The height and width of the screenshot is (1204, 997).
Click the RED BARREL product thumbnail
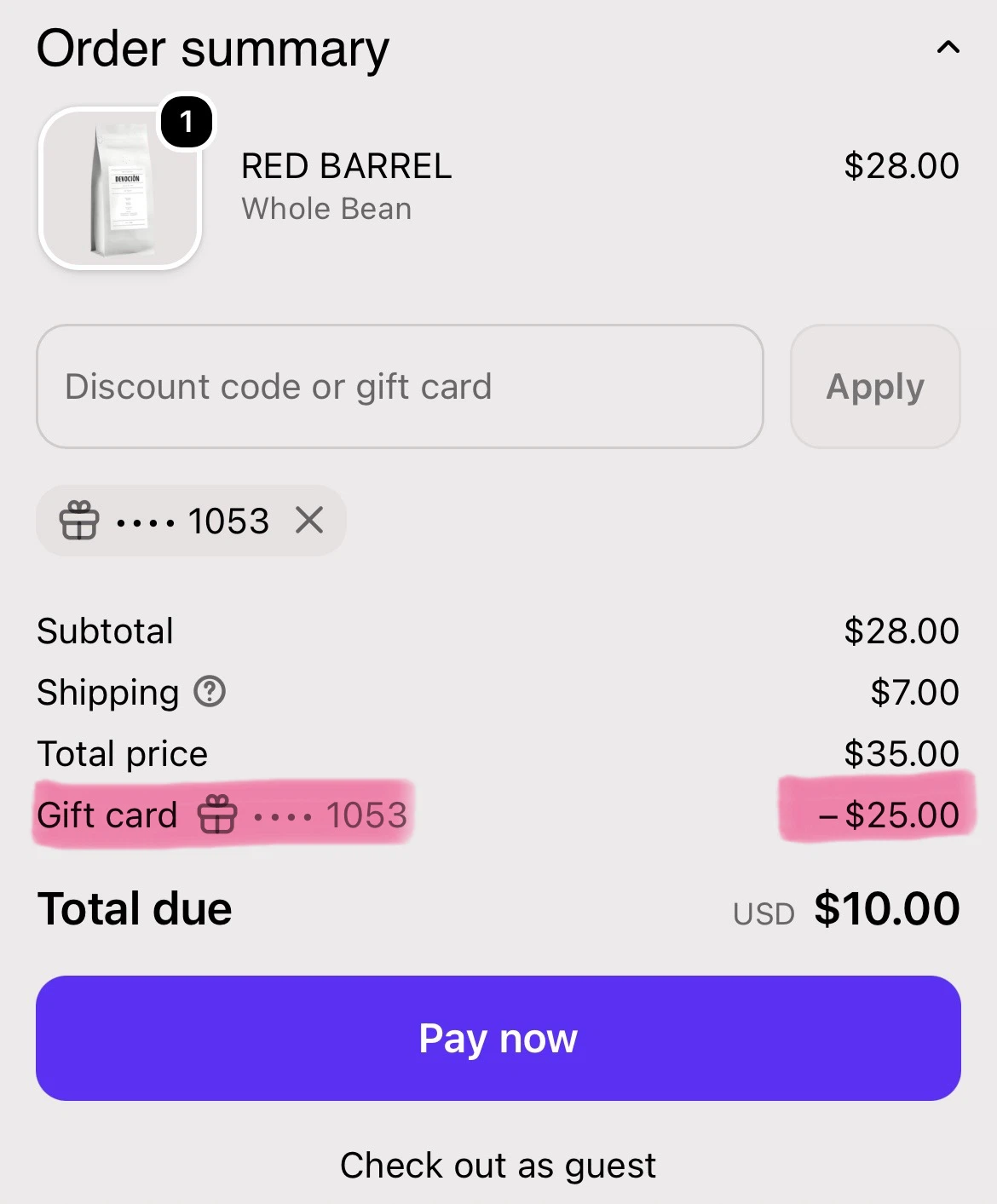120,188
